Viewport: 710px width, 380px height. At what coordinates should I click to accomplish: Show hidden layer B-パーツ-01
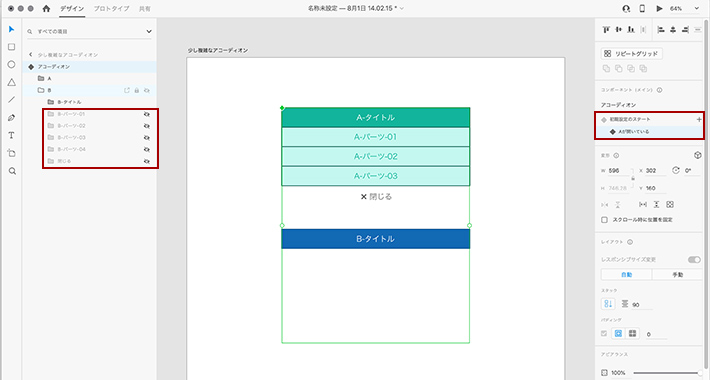click(x=147, y=114)
